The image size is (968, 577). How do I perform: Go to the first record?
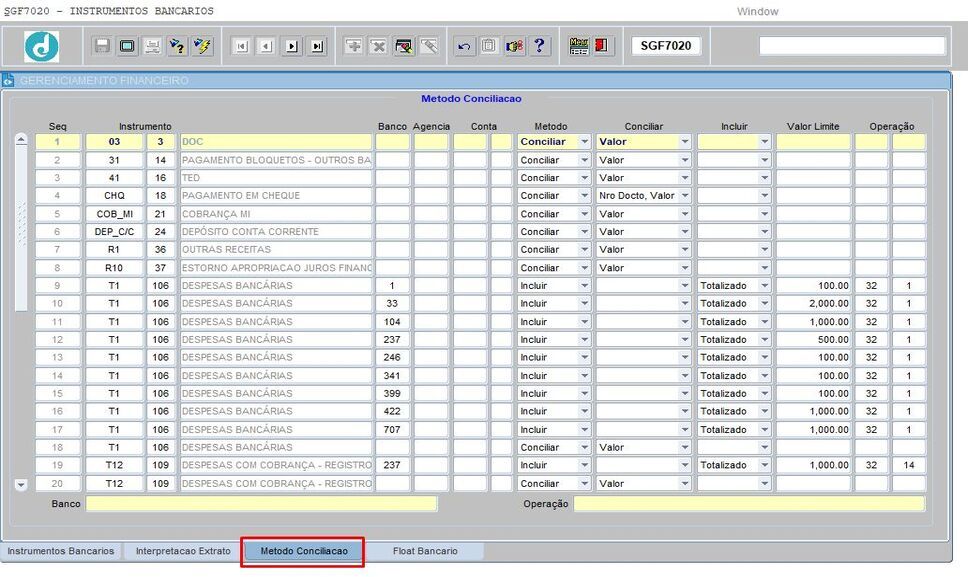click(x=241, y=46)
